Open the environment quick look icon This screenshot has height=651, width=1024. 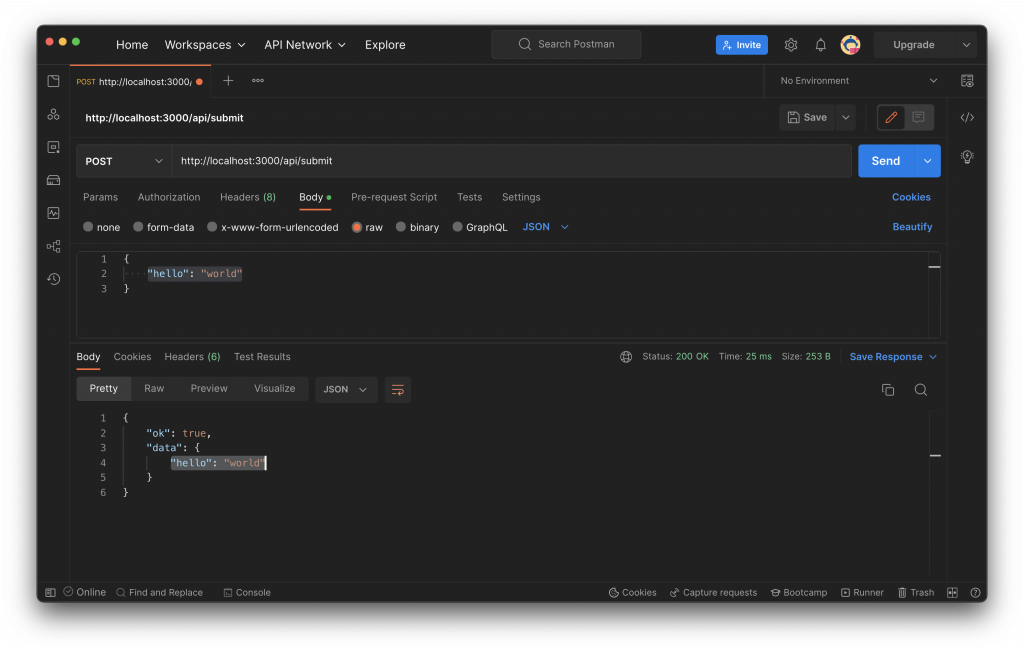(967, 81)
